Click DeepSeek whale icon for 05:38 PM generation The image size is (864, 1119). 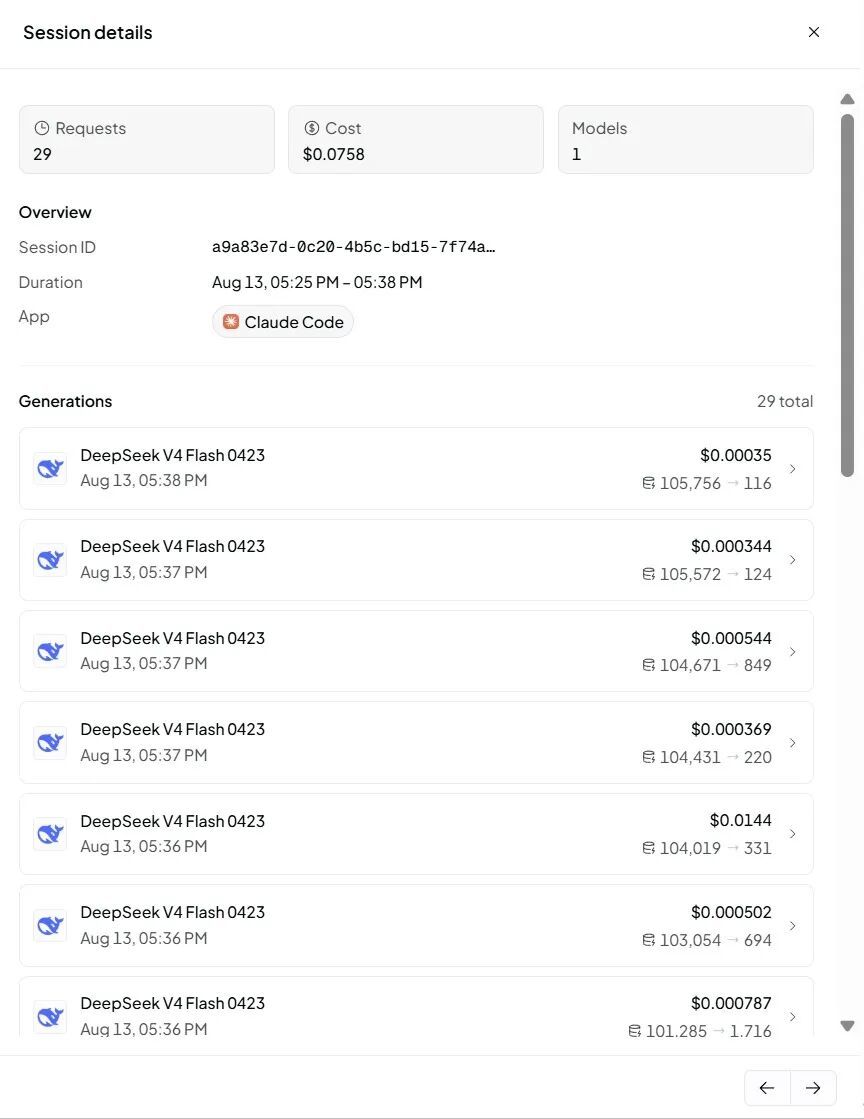50,469
